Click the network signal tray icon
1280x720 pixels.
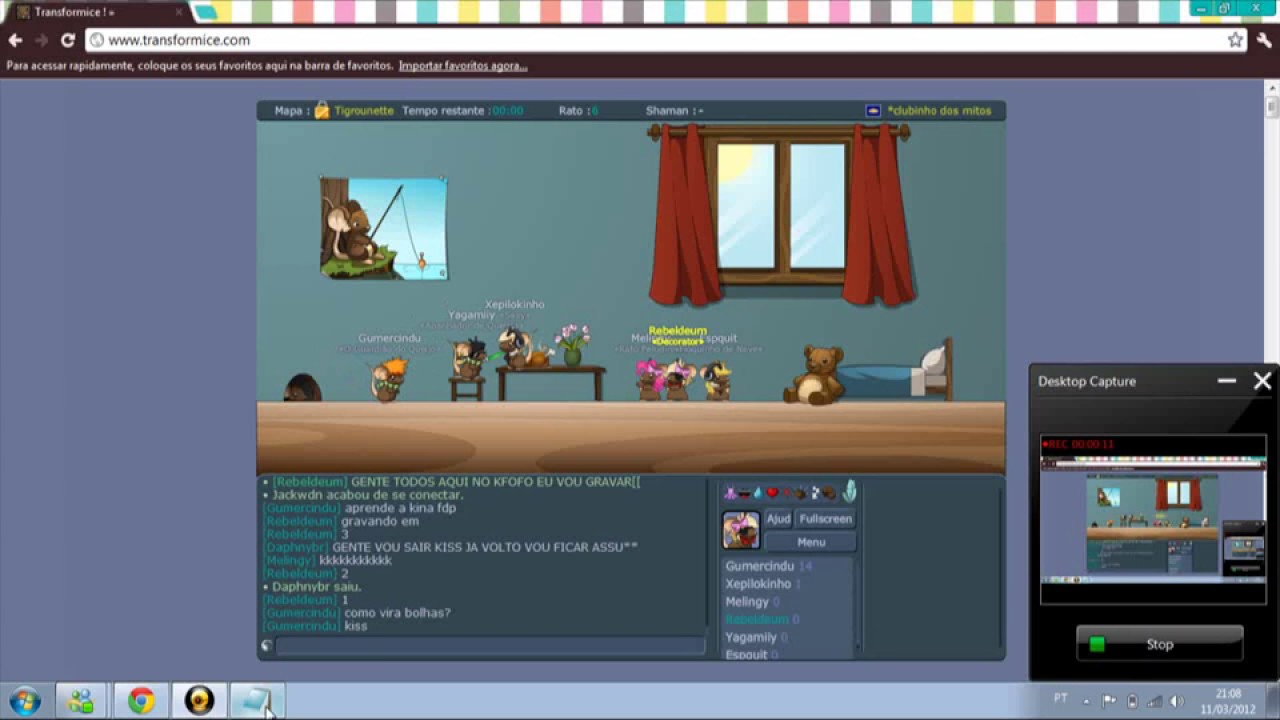pyautogui.click(x=1155, y=701)
